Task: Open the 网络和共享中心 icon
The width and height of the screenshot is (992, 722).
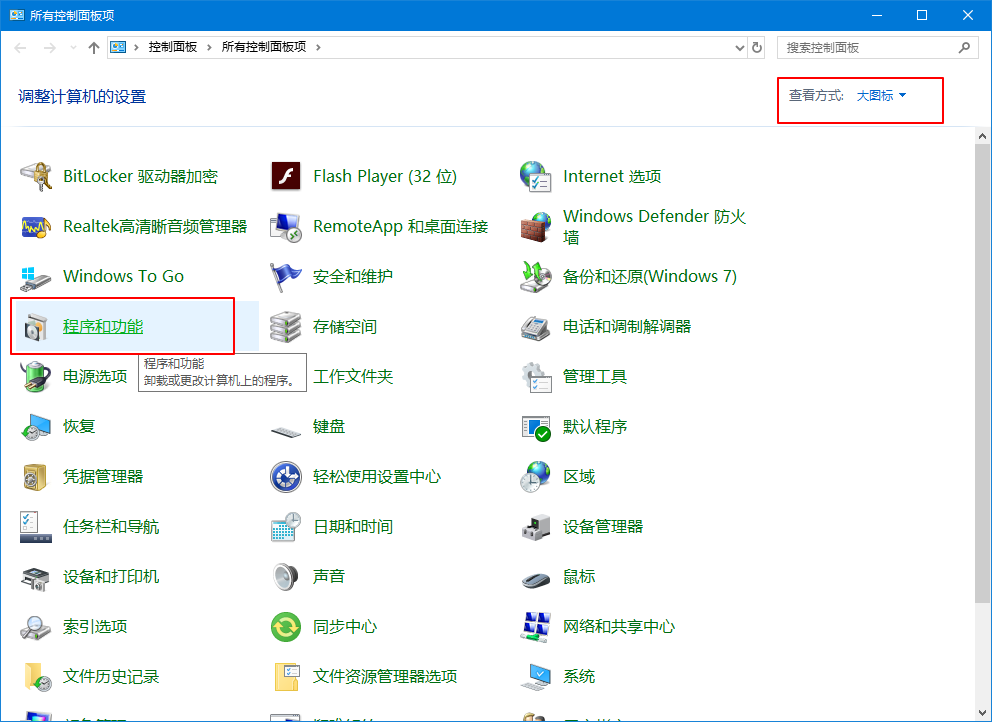Action: tap(536, 626)
